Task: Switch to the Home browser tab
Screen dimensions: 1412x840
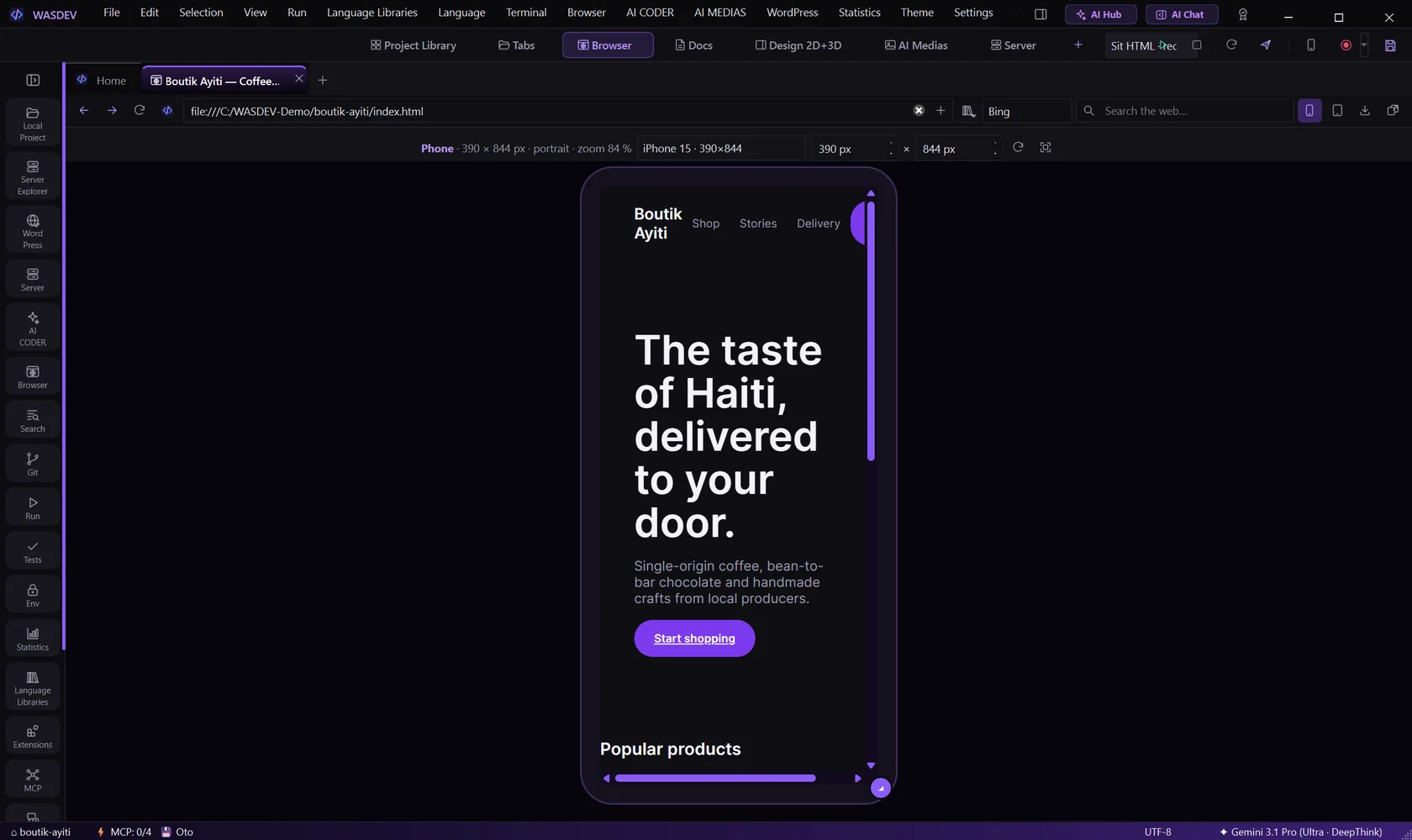Action: point(102,81)
